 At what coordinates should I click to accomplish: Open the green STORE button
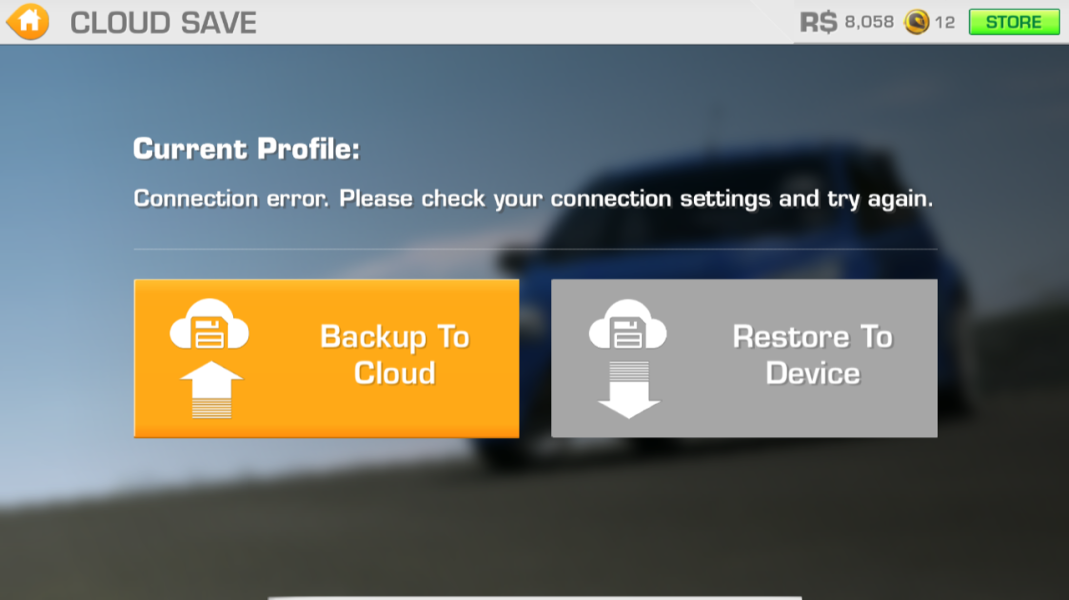coord(1013,22)
